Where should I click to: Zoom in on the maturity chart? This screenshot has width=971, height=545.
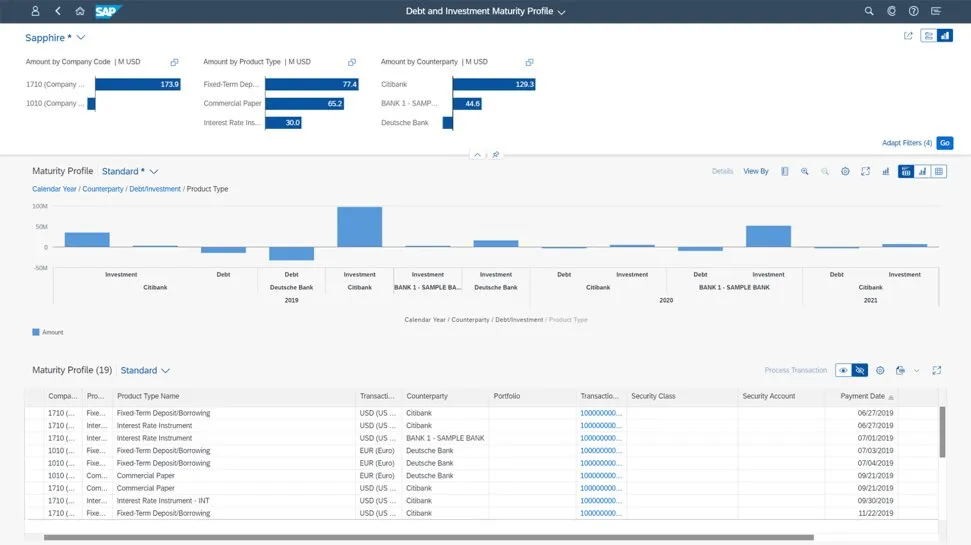click(804, 172)
